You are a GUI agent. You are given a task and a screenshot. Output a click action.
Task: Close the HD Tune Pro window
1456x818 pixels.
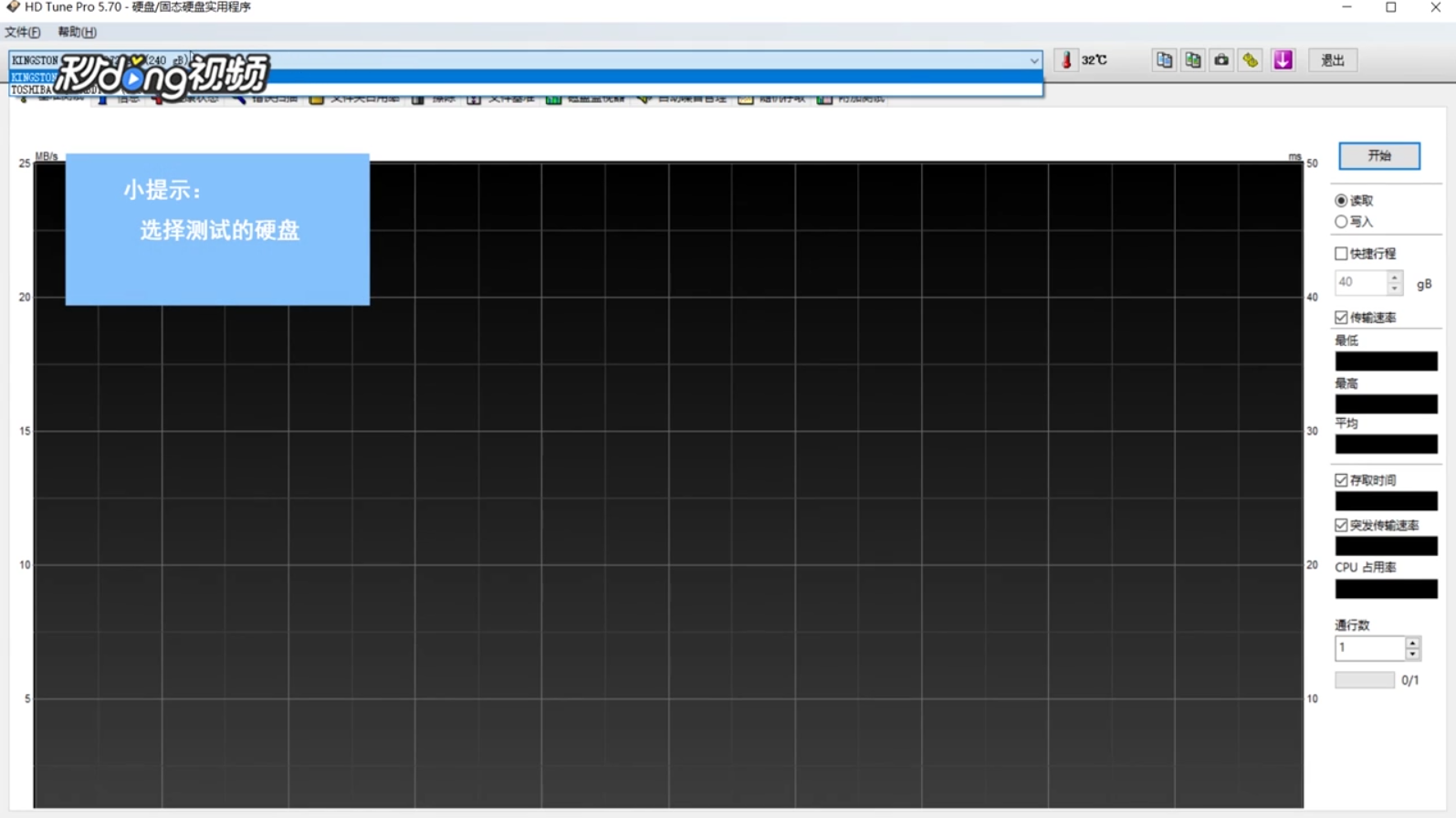pyautogui.click(x=1435, y=7)
